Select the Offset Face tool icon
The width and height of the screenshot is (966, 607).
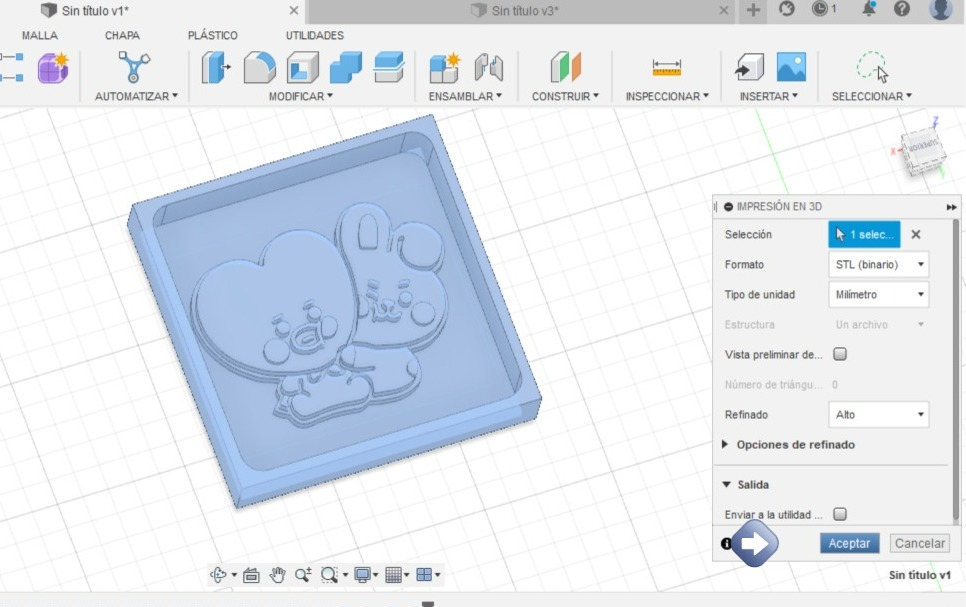pyautogui.click(x=389, y=67)
